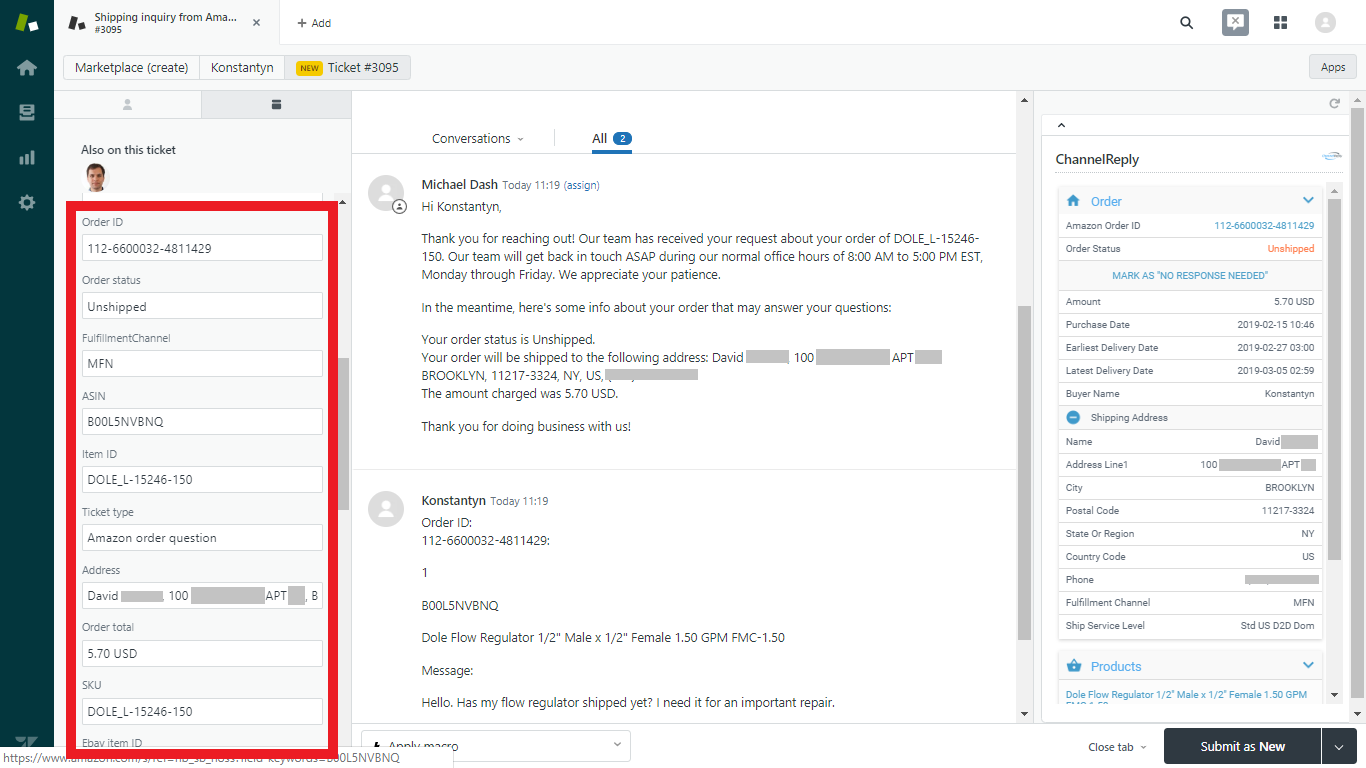Open the chat status icon

1235,23
